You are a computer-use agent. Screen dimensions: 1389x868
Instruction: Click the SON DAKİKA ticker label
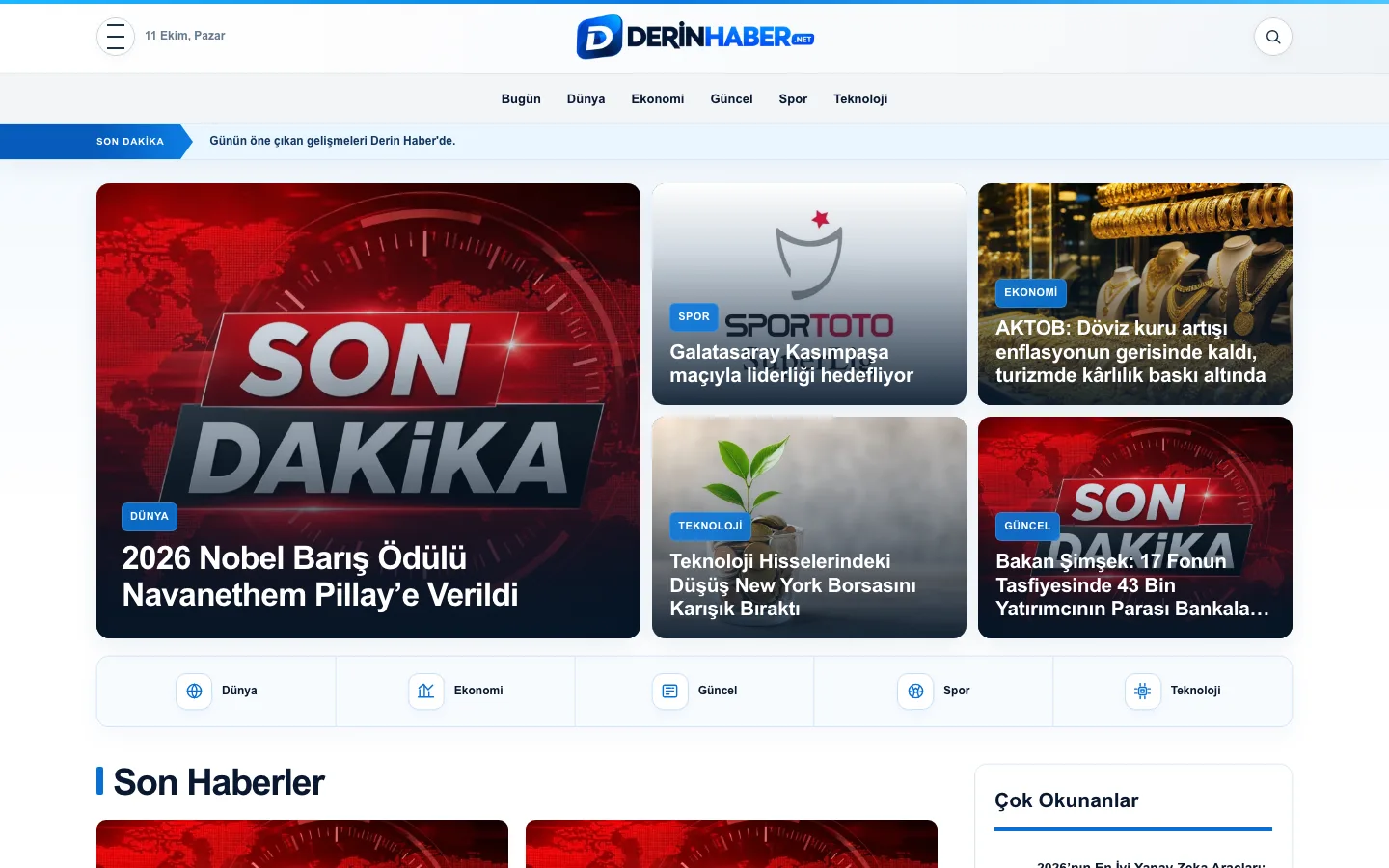[130, 141]
